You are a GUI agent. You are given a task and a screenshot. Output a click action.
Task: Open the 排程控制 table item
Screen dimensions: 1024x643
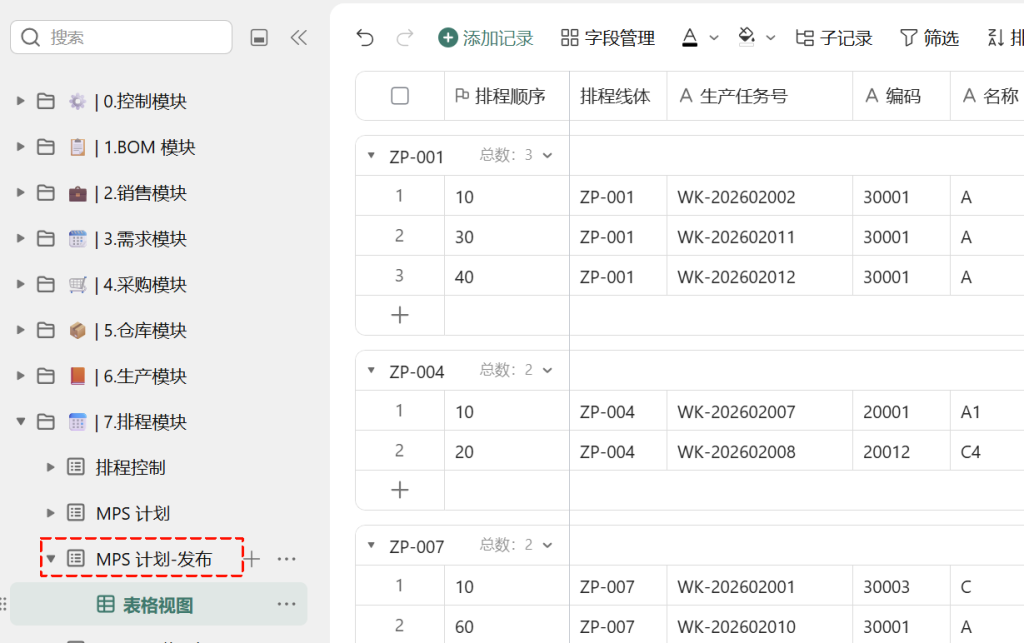[x=131, y=467]
